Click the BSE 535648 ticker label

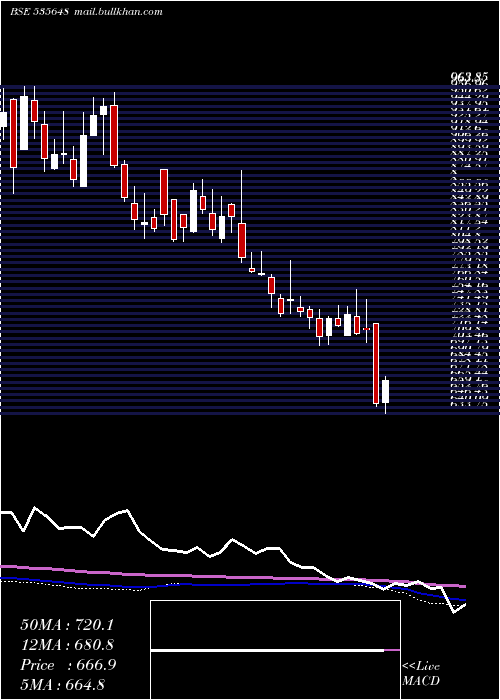click(39, 12)
